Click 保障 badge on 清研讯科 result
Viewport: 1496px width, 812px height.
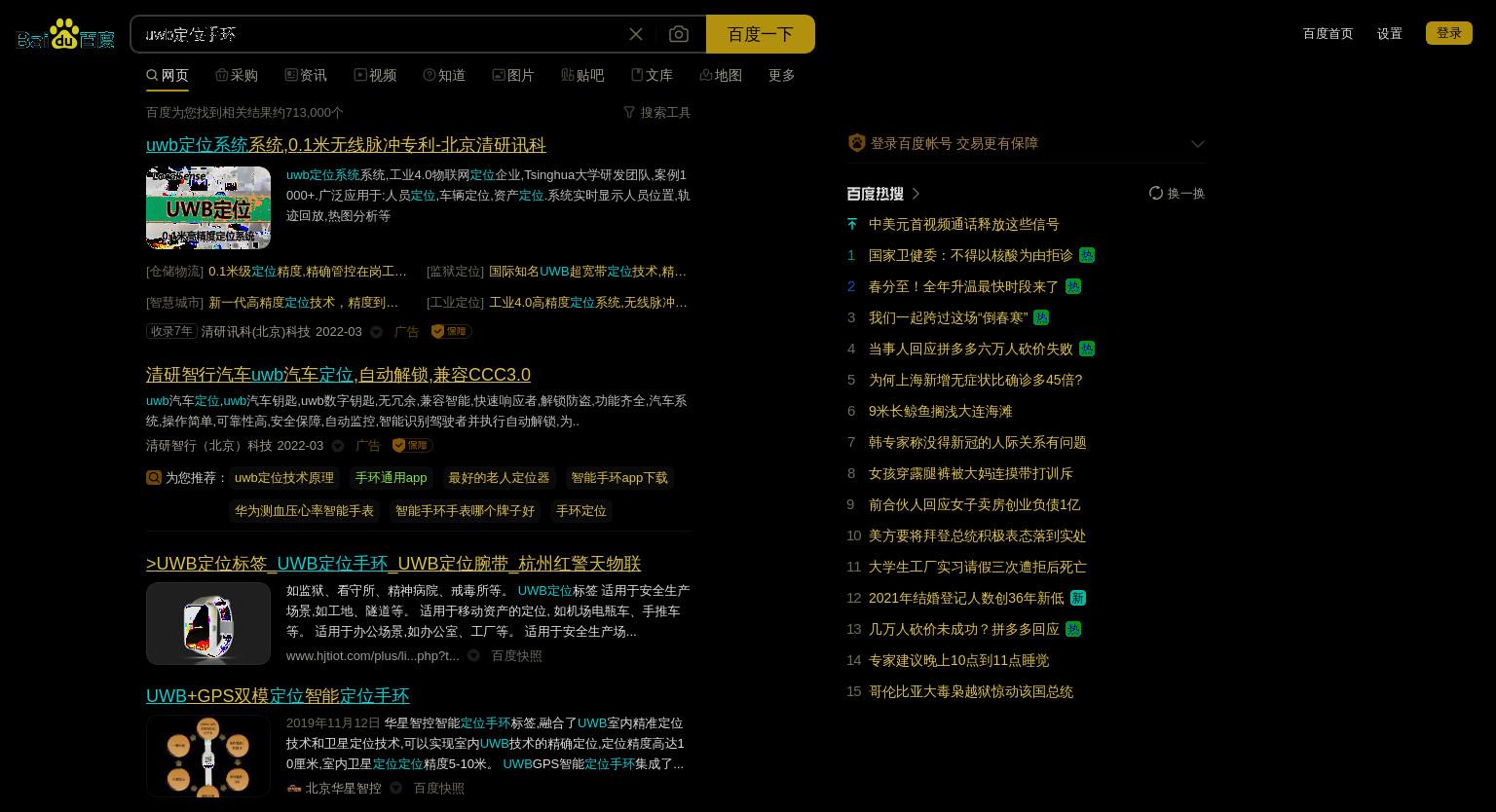(x=451, y=331)
